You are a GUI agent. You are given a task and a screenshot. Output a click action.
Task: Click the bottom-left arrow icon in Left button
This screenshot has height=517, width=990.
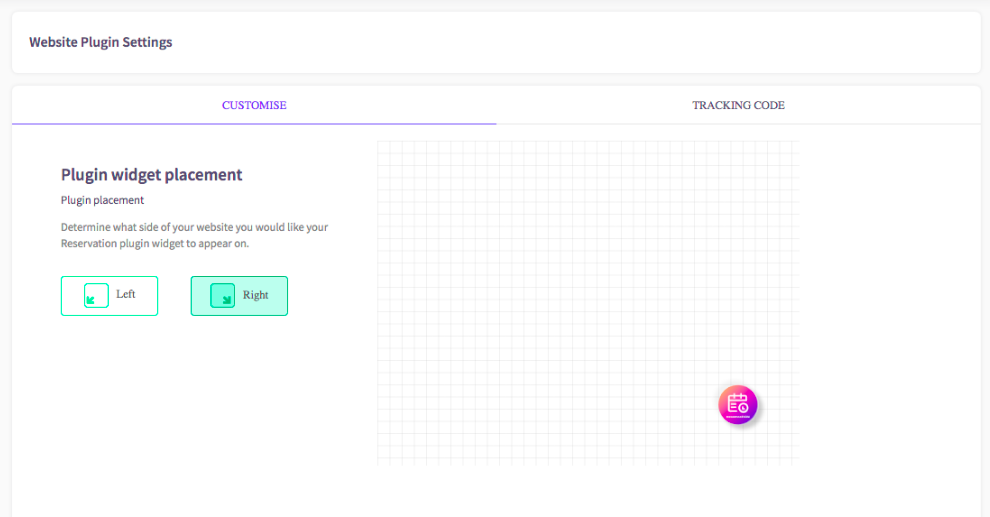[x=97, y=295]
